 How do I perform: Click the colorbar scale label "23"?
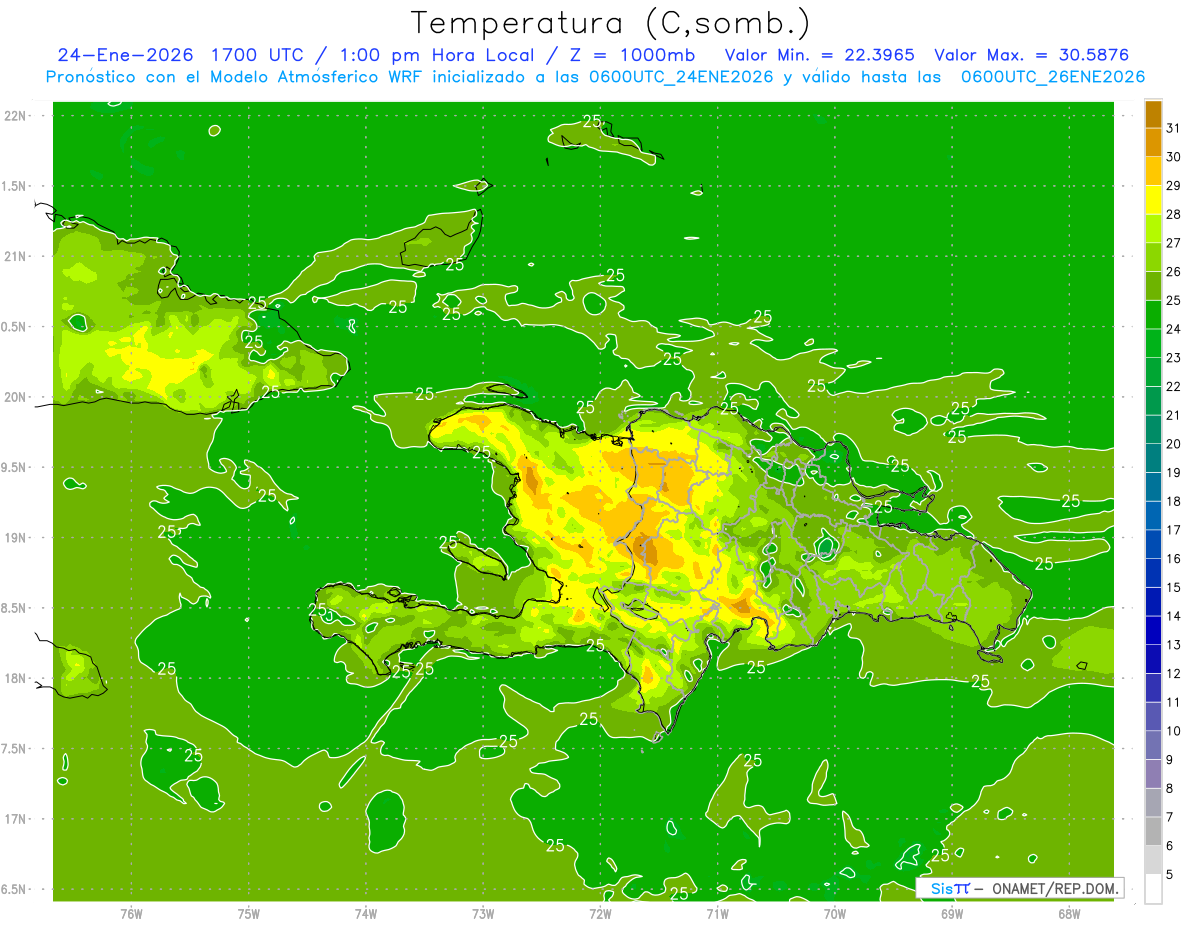coord(1174,358)
